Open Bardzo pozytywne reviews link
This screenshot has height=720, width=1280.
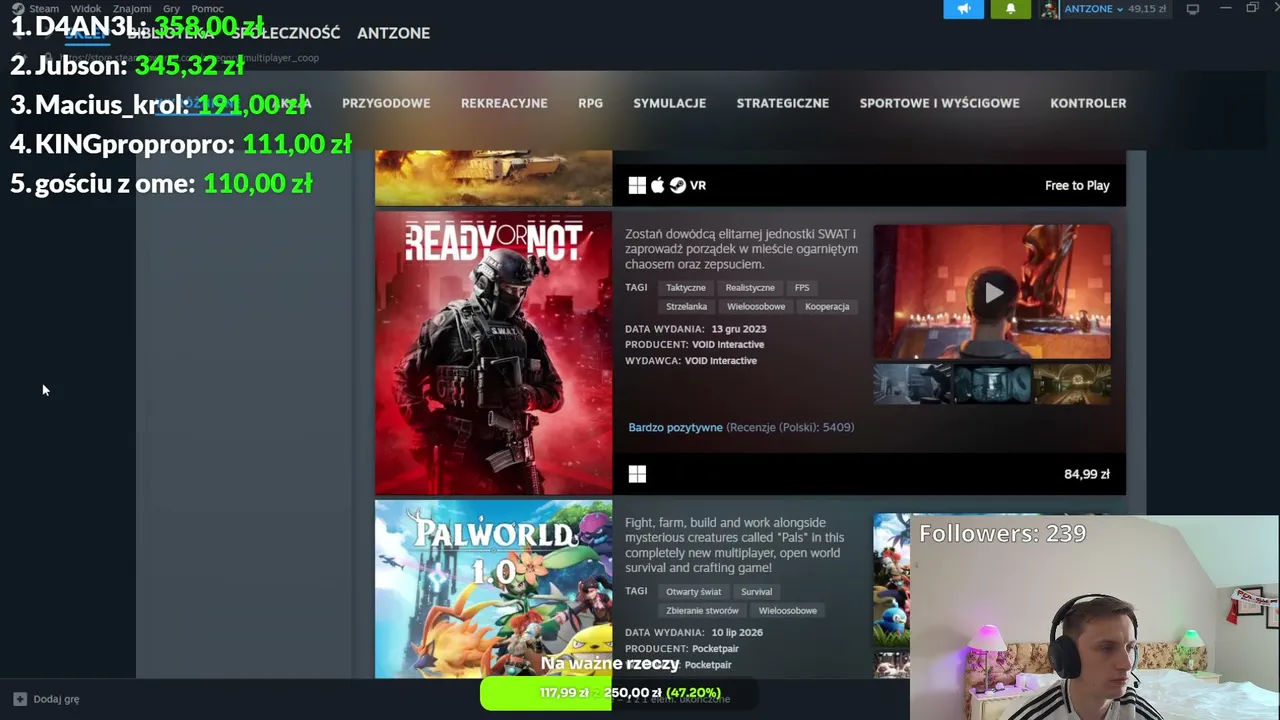[675, 427]
